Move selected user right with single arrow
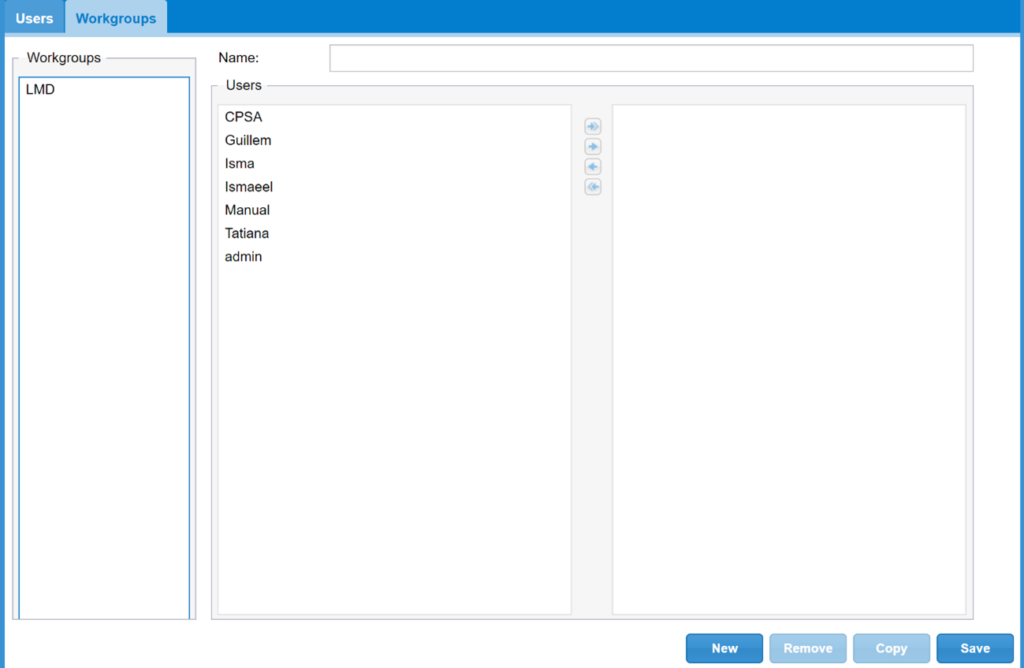The width and height of the screenshot is (1024, 668). click(592, 146)
